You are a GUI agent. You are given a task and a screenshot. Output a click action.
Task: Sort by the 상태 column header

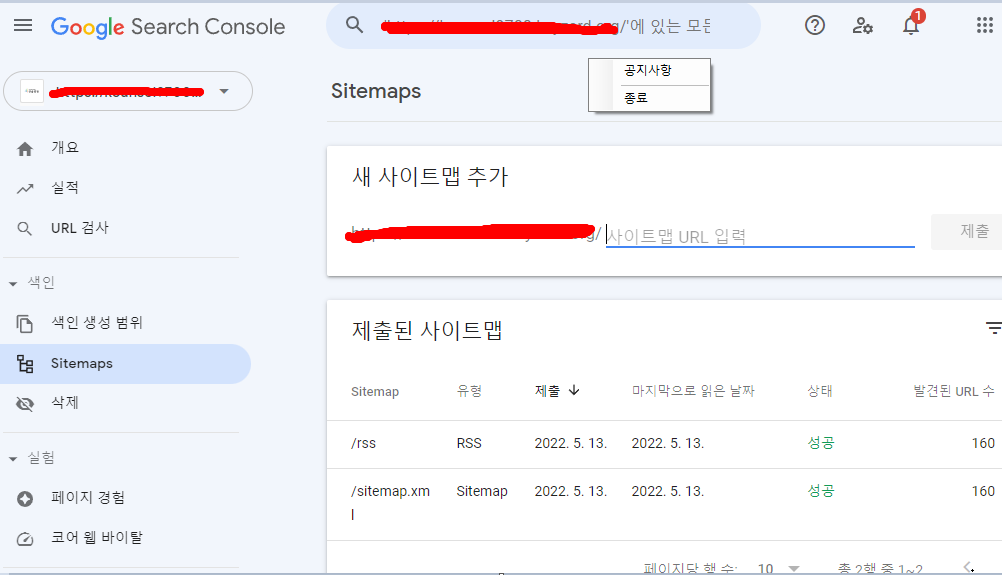click(x=820, y=391)
